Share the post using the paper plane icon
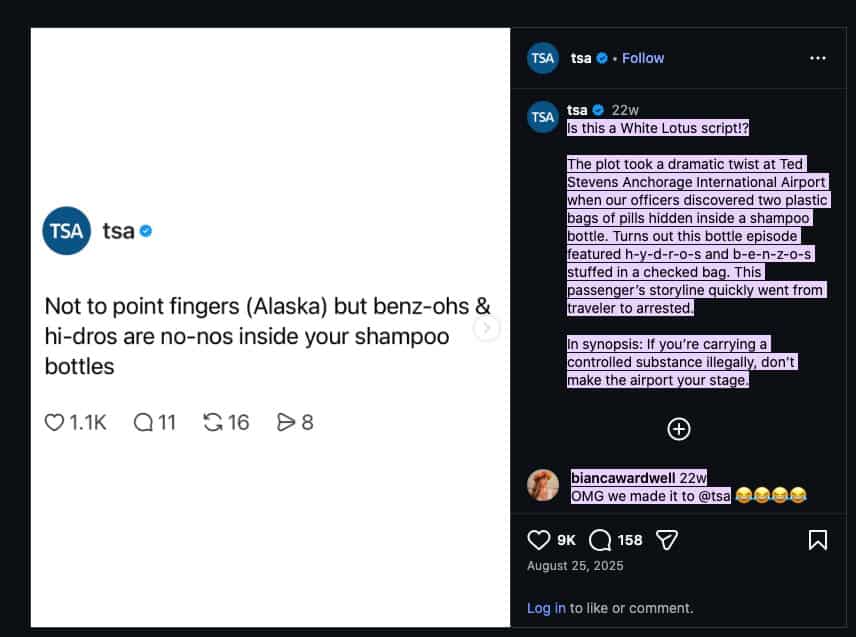Screen dimensions: 856x637 tap(667, 540)
